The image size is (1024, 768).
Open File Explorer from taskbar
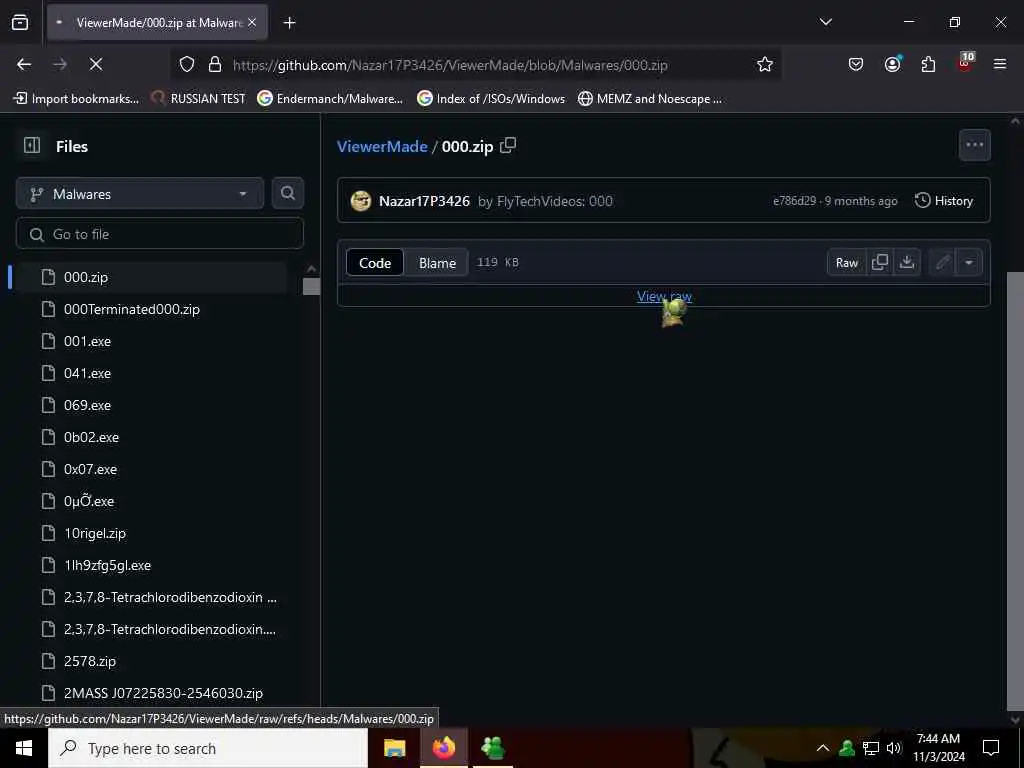(394, 748)
